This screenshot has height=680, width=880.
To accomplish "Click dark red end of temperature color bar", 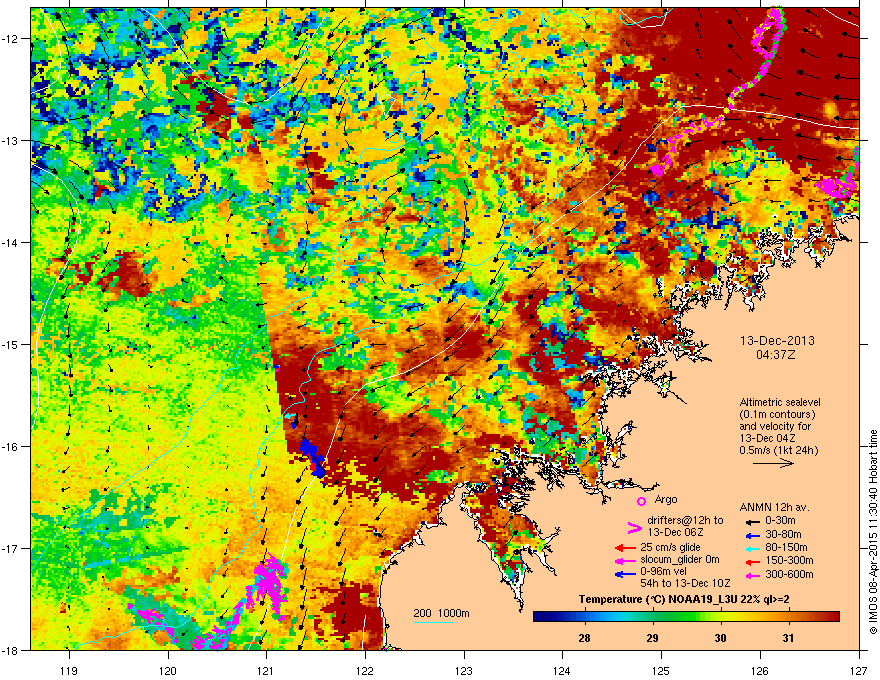I will point(832,617).
